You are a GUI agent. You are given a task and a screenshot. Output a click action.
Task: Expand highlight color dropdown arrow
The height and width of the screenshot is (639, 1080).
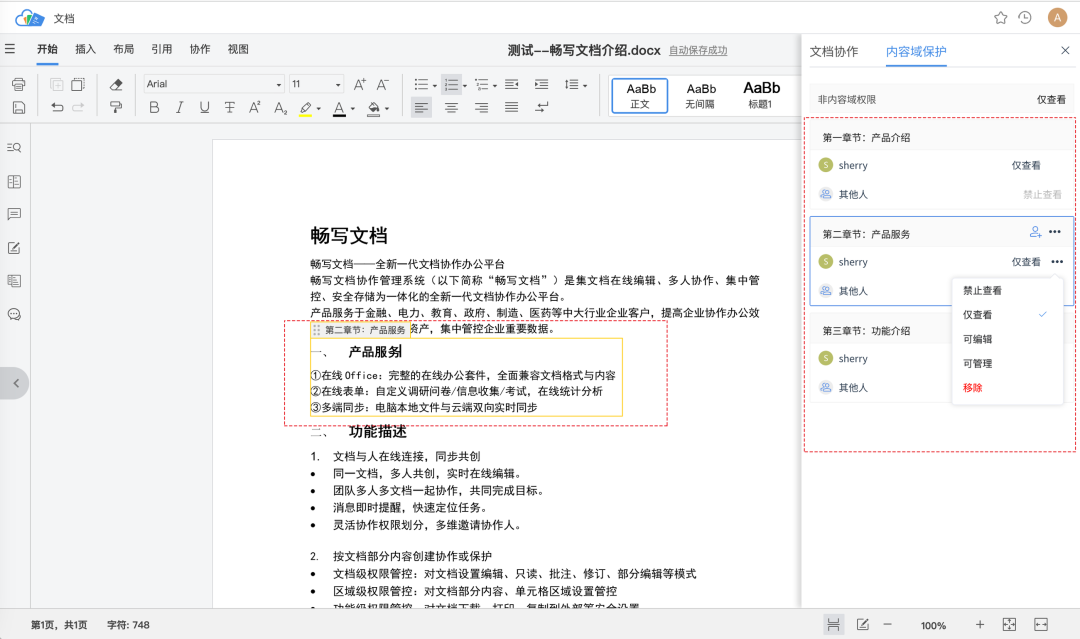click(x=318, y=109)
